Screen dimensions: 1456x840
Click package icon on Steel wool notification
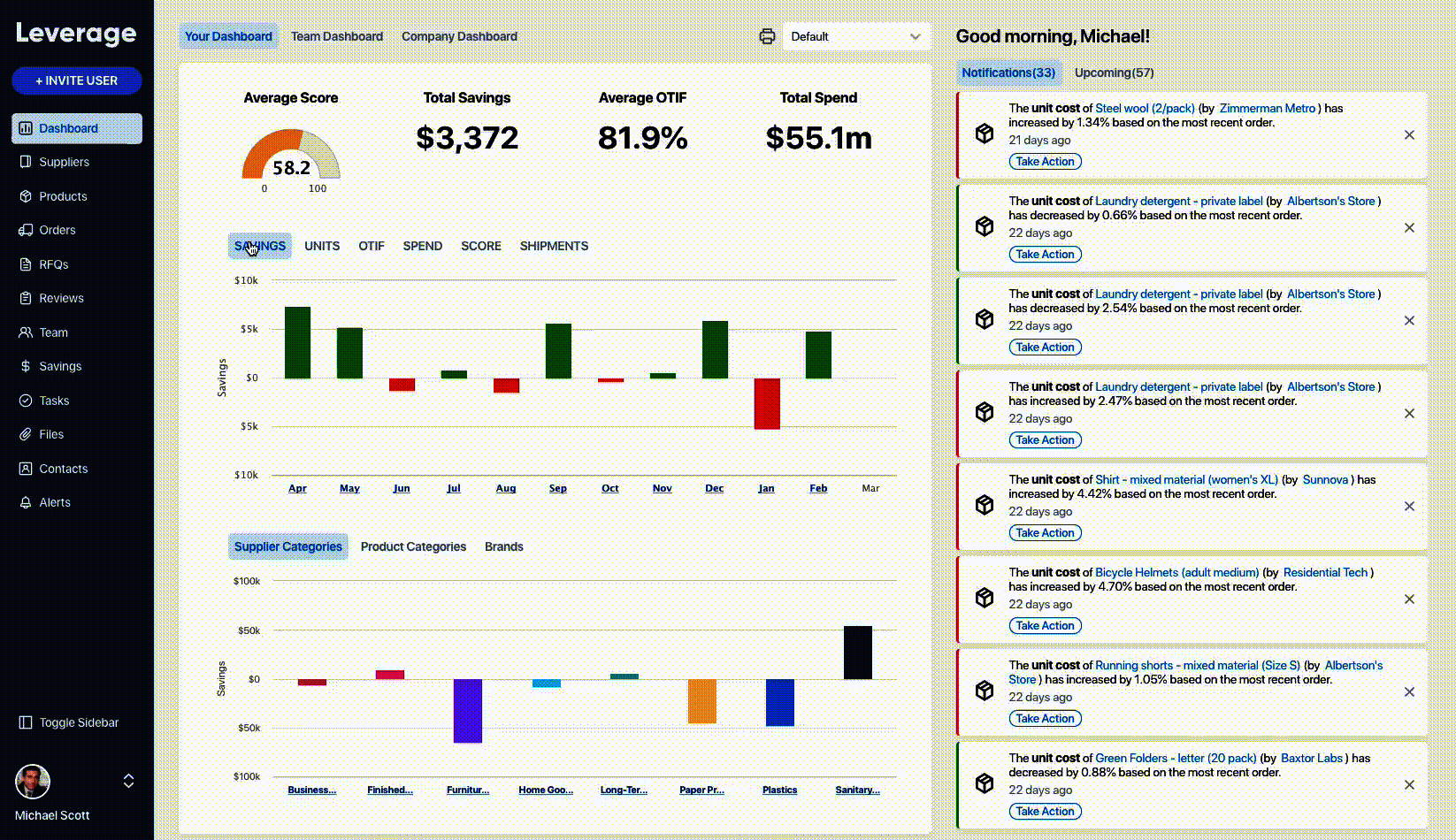tap(984, 134)
